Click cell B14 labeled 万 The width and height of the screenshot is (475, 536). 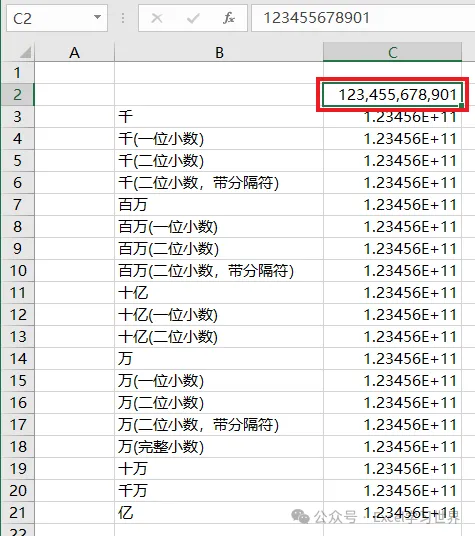219,359
